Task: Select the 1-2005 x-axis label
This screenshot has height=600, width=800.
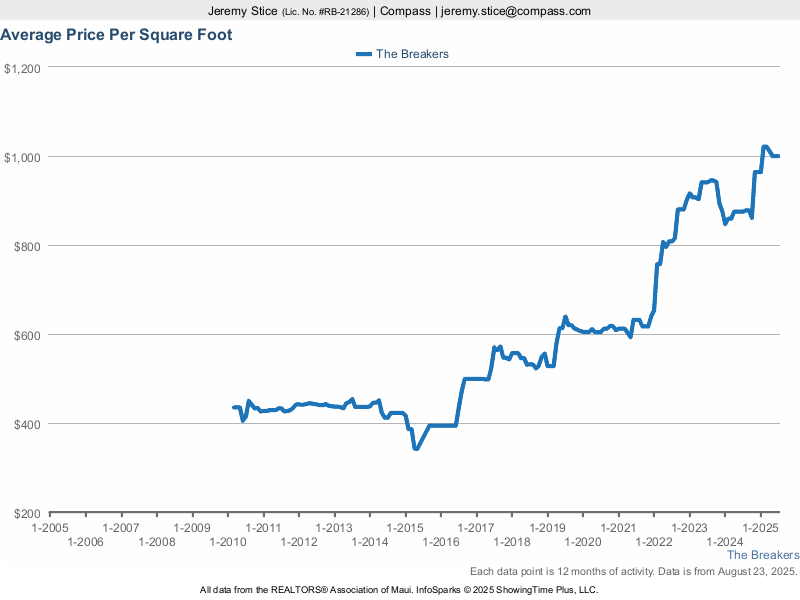Action: point(50,527)
